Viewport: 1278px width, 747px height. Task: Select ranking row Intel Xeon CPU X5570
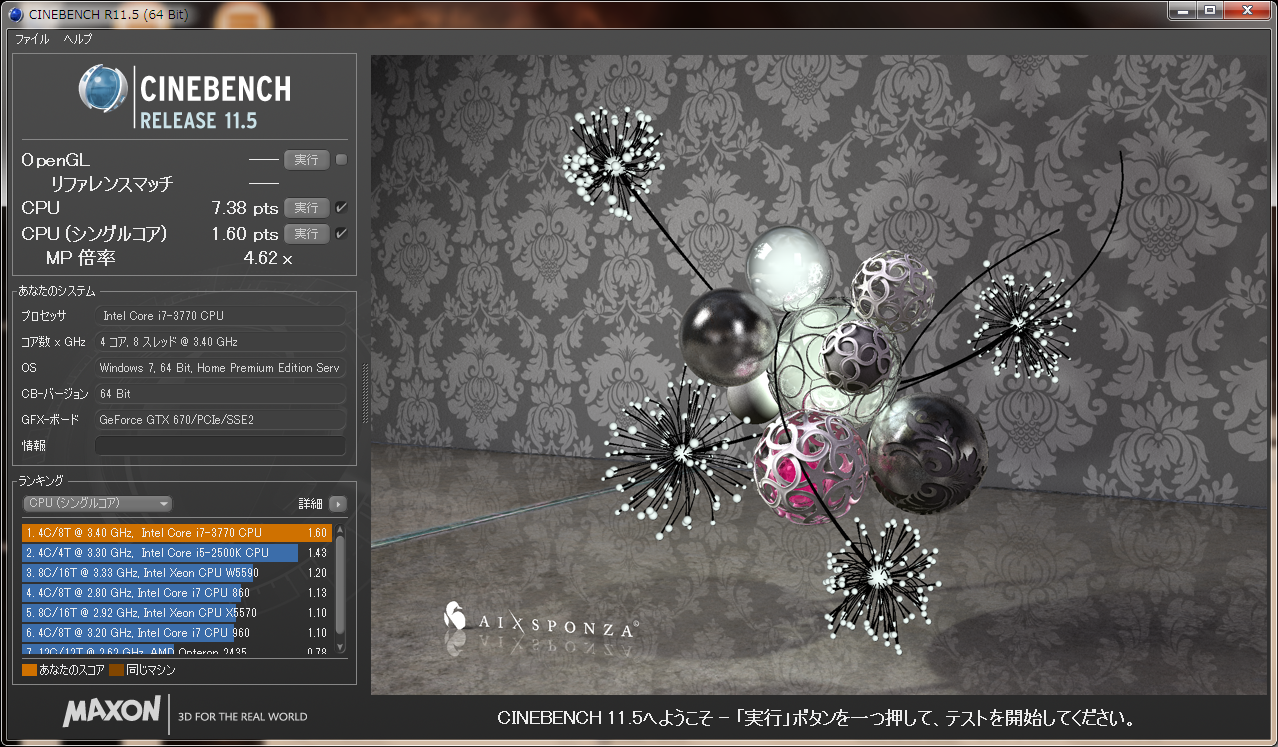pos(176,613)
